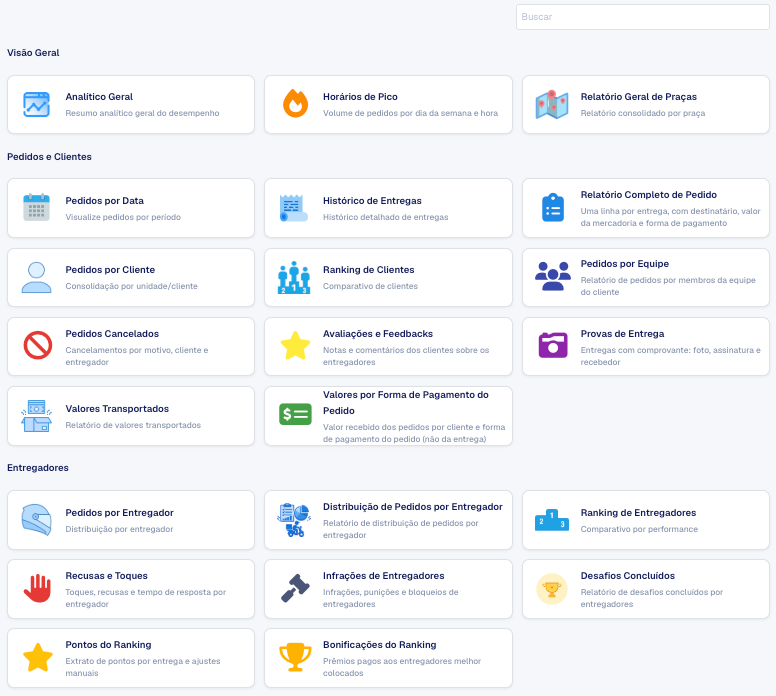Click the Infrações de Entregadores gavel icon

tap(295, 588)
